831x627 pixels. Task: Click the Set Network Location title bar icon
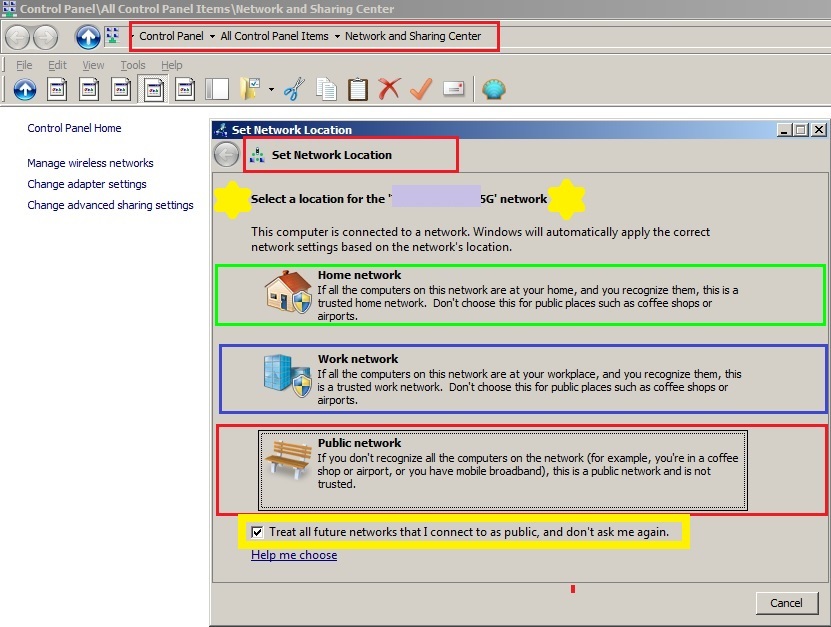222,129
